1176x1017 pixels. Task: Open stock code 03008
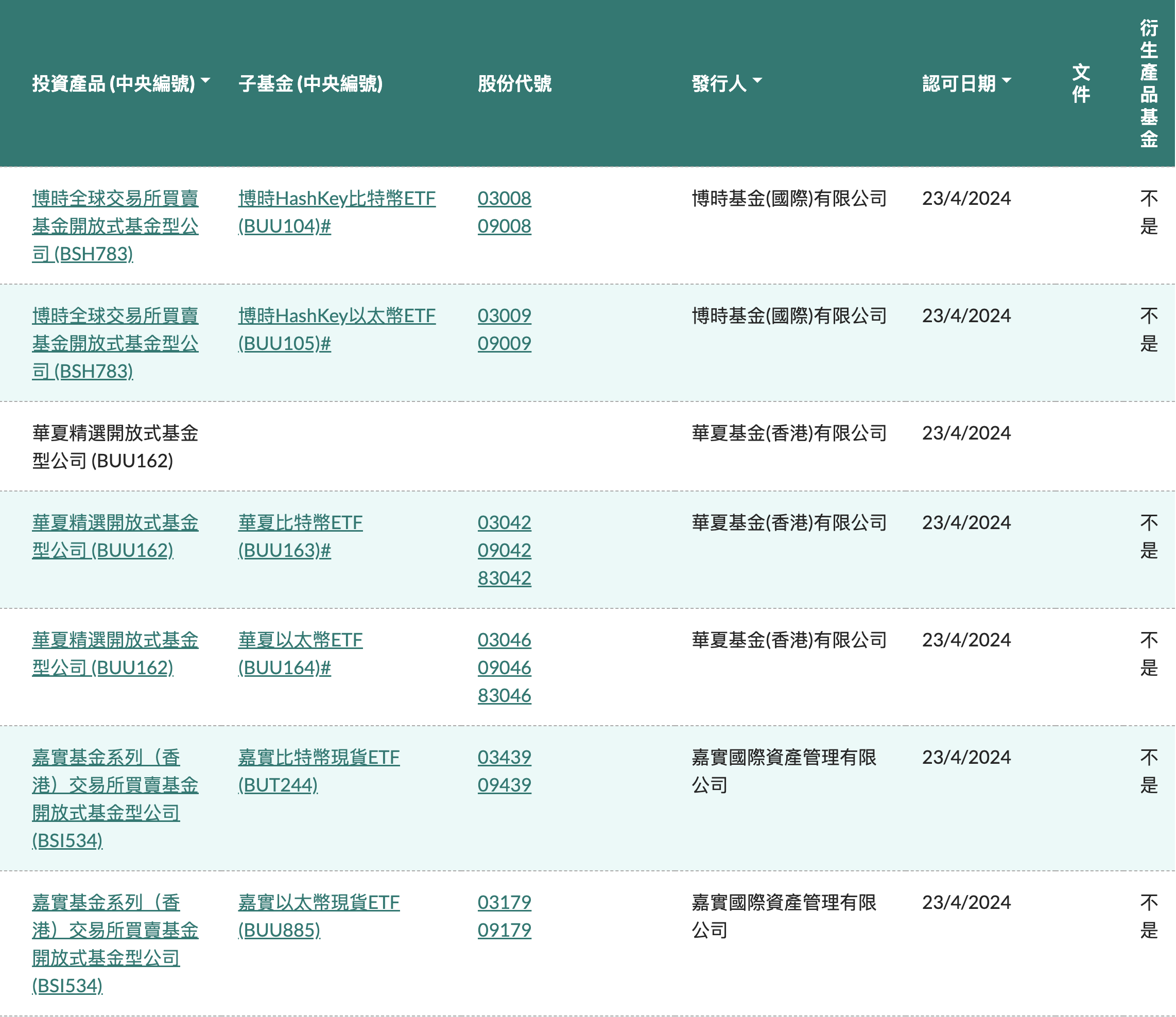point(504,199)
